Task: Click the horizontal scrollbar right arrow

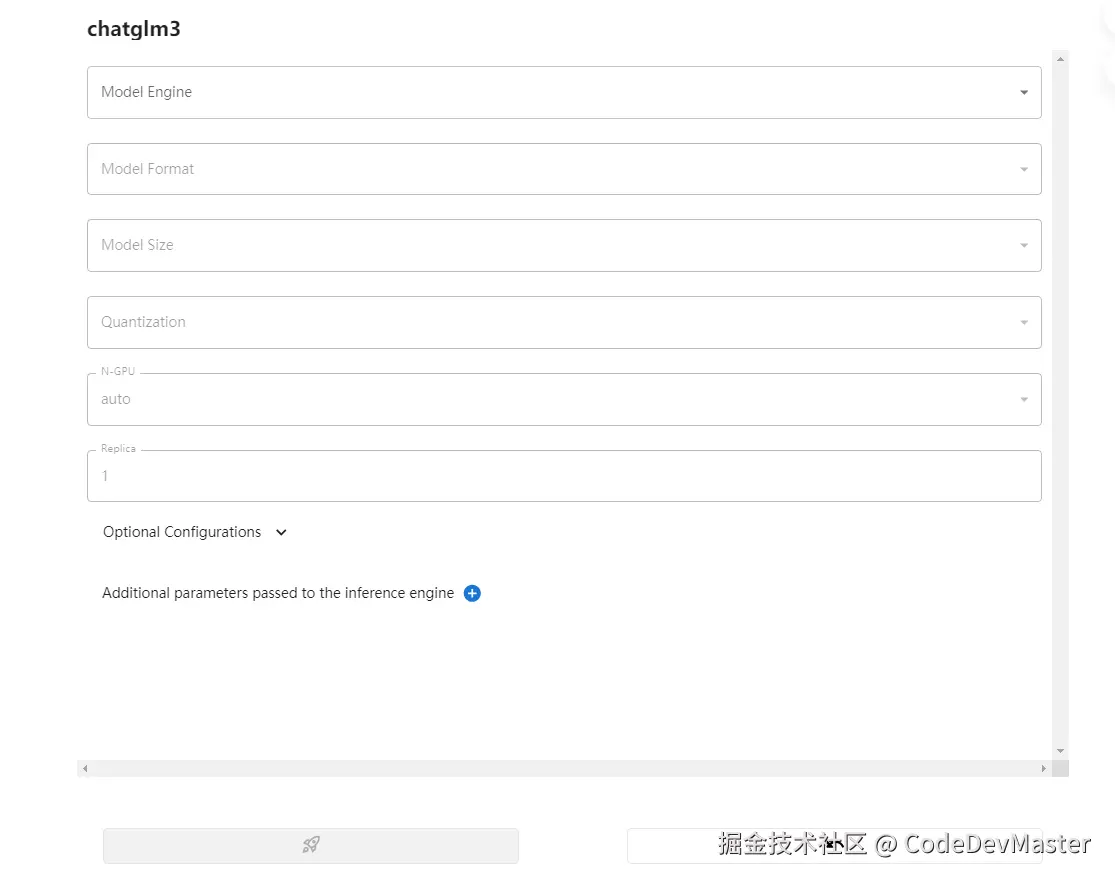Action: [x=1043, y=768]
